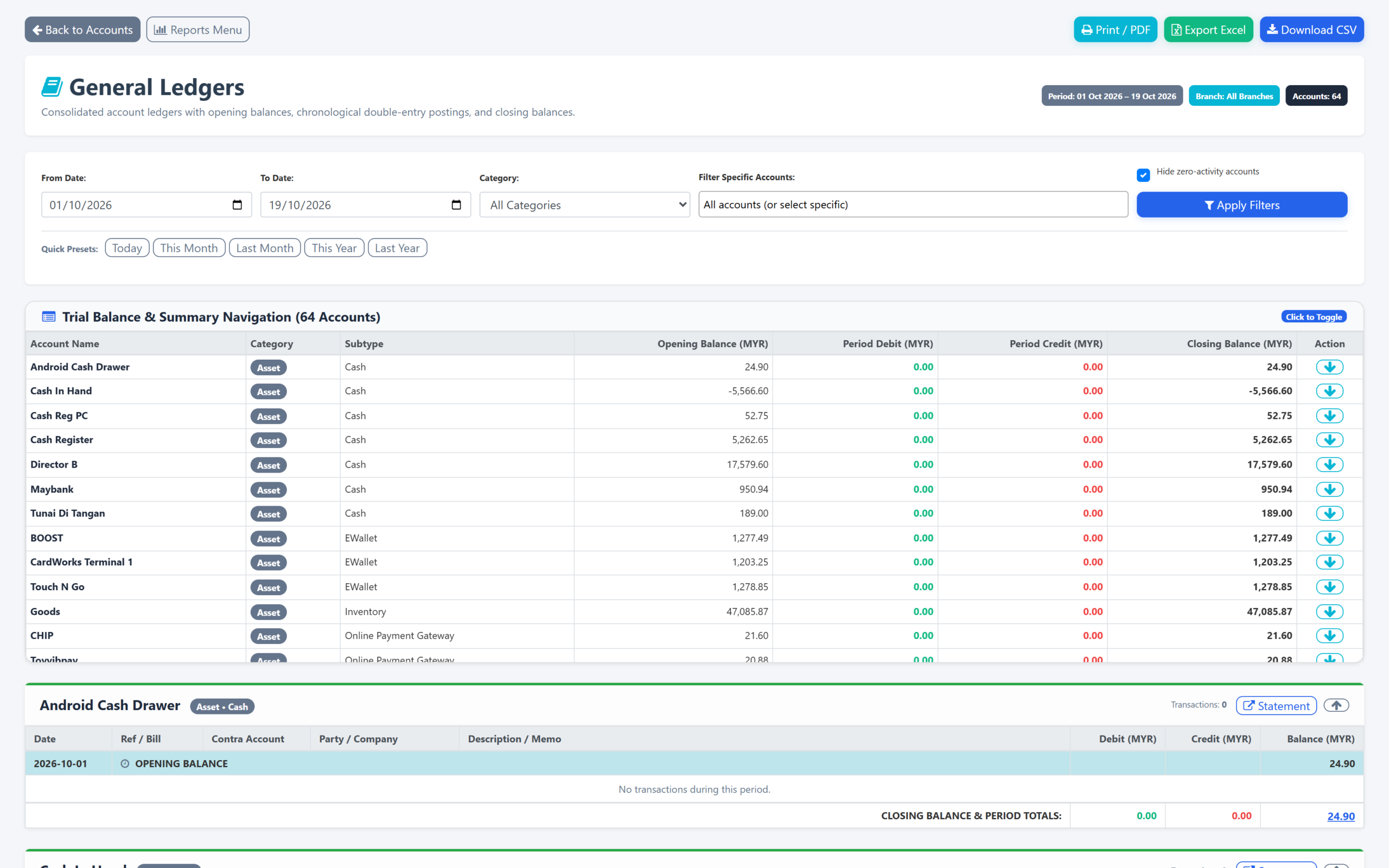The image size is (1389, 868).
Task: Jump to Tunai Di Tangan ledger via arrow
Action: (x=1329, y=513)
